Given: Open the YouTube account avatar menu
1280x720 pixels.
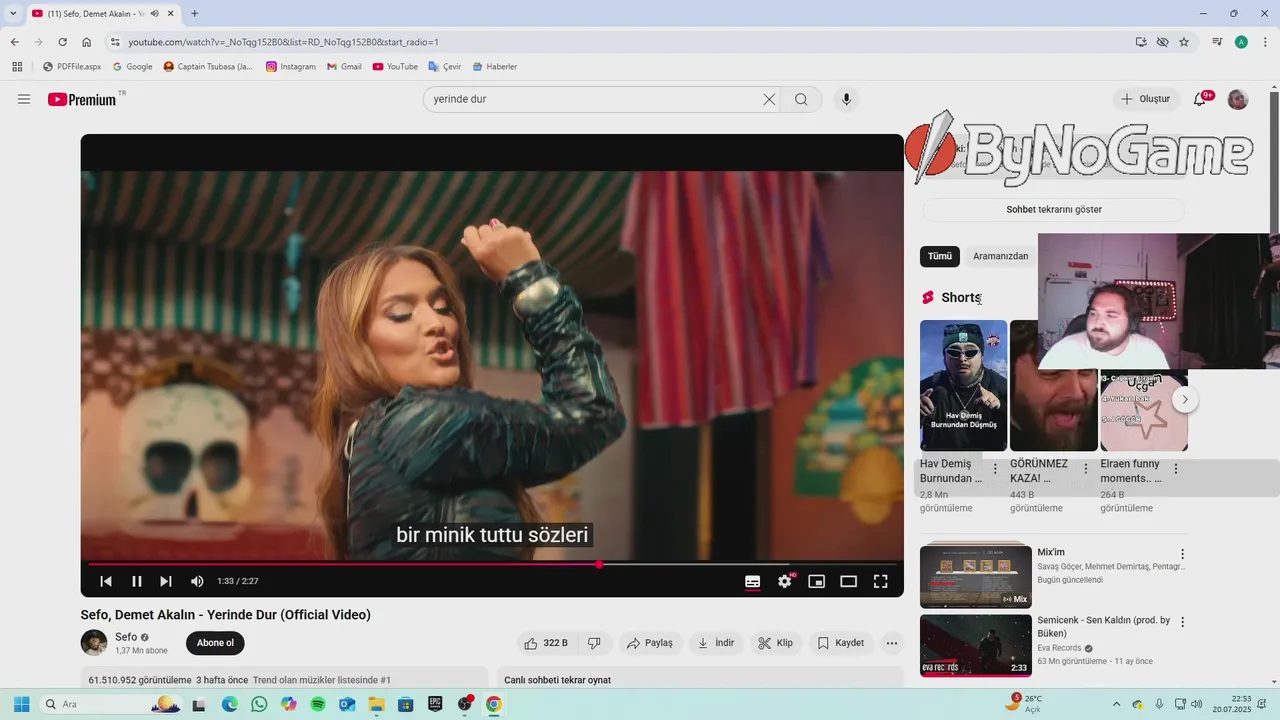Looking at the screenshot, I should [x=1238, y=99].
